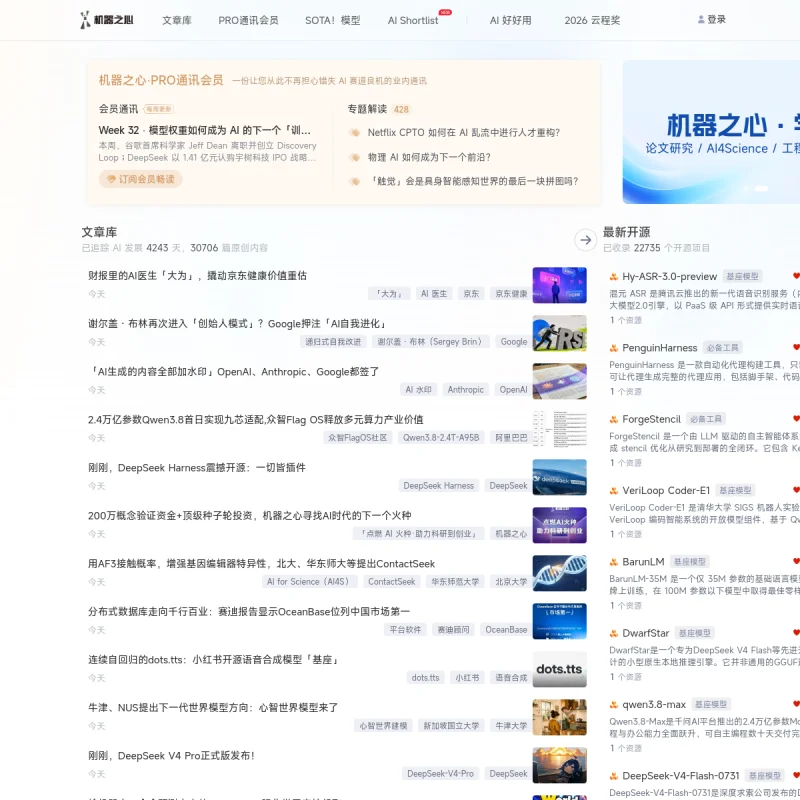Open article 牛津、NUS提出下一代世界模型方向
Viewport: 800px width, 800px height.
(x=213, y=707)
